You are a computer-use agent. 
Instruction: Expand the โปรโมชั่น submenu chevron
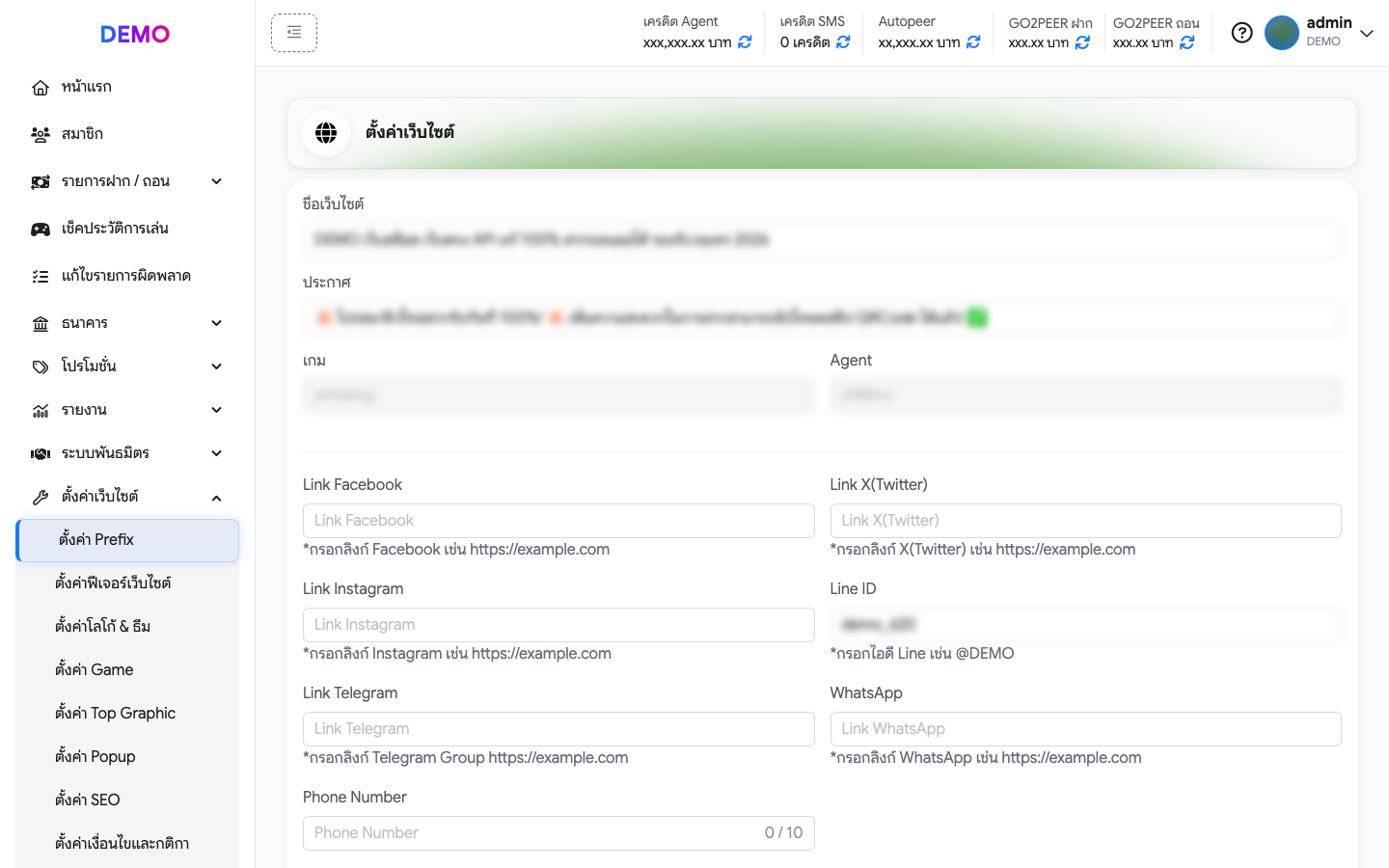tap(216, 366)
